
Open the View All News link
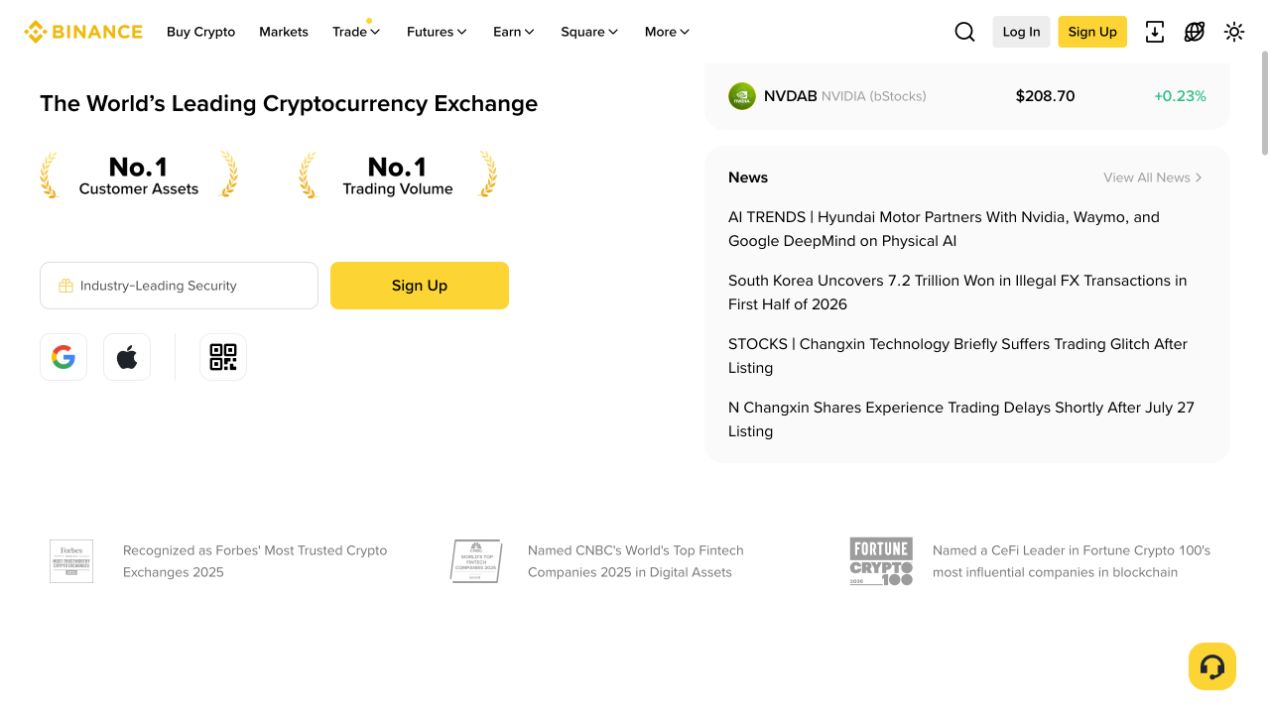[1153, 178]
